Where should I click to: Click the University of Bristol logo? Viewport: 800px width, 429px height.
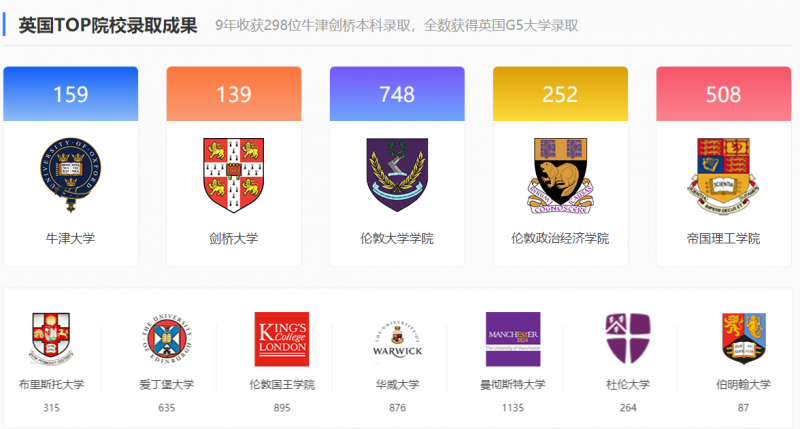tap(51, 338)
